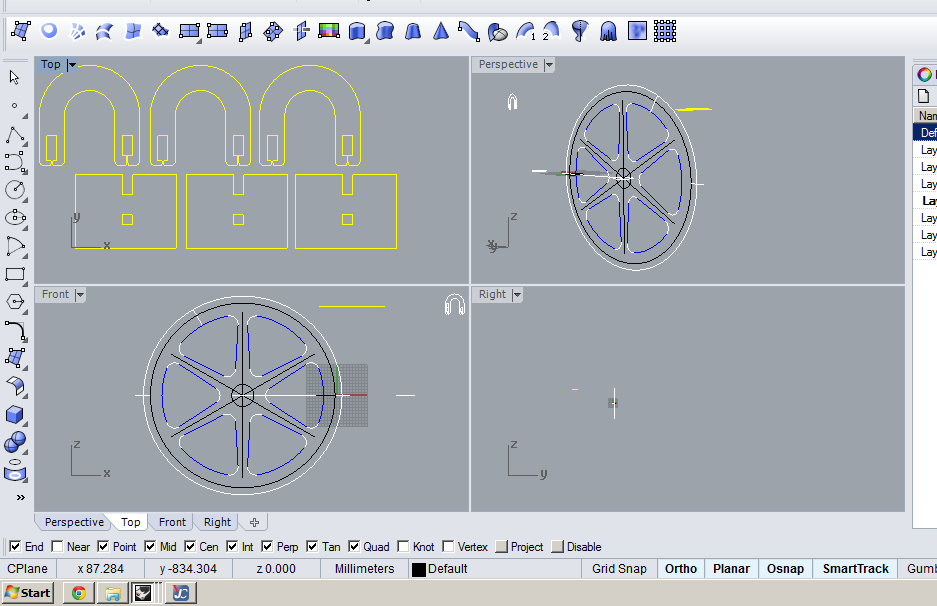The width and height of the screenshot is (937, 606).
Task: Open the Front viewport title dropdown arrow
Action: tap(80, 295)
